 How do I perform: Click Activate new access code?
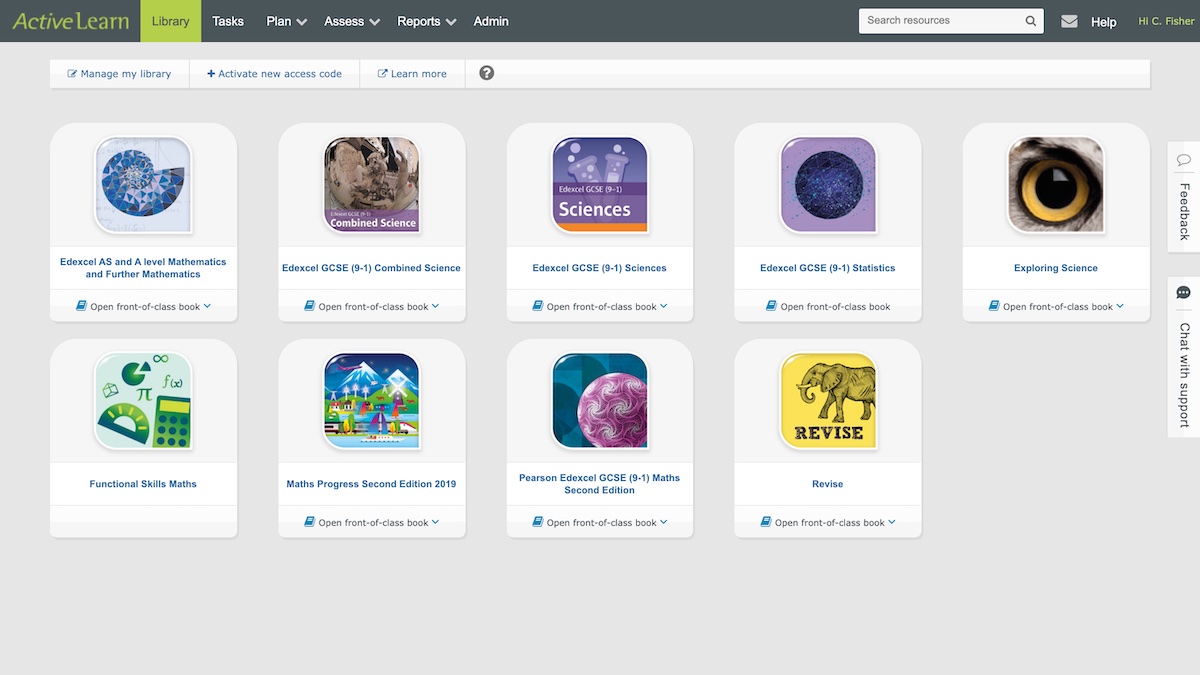[x=274, y=74]
